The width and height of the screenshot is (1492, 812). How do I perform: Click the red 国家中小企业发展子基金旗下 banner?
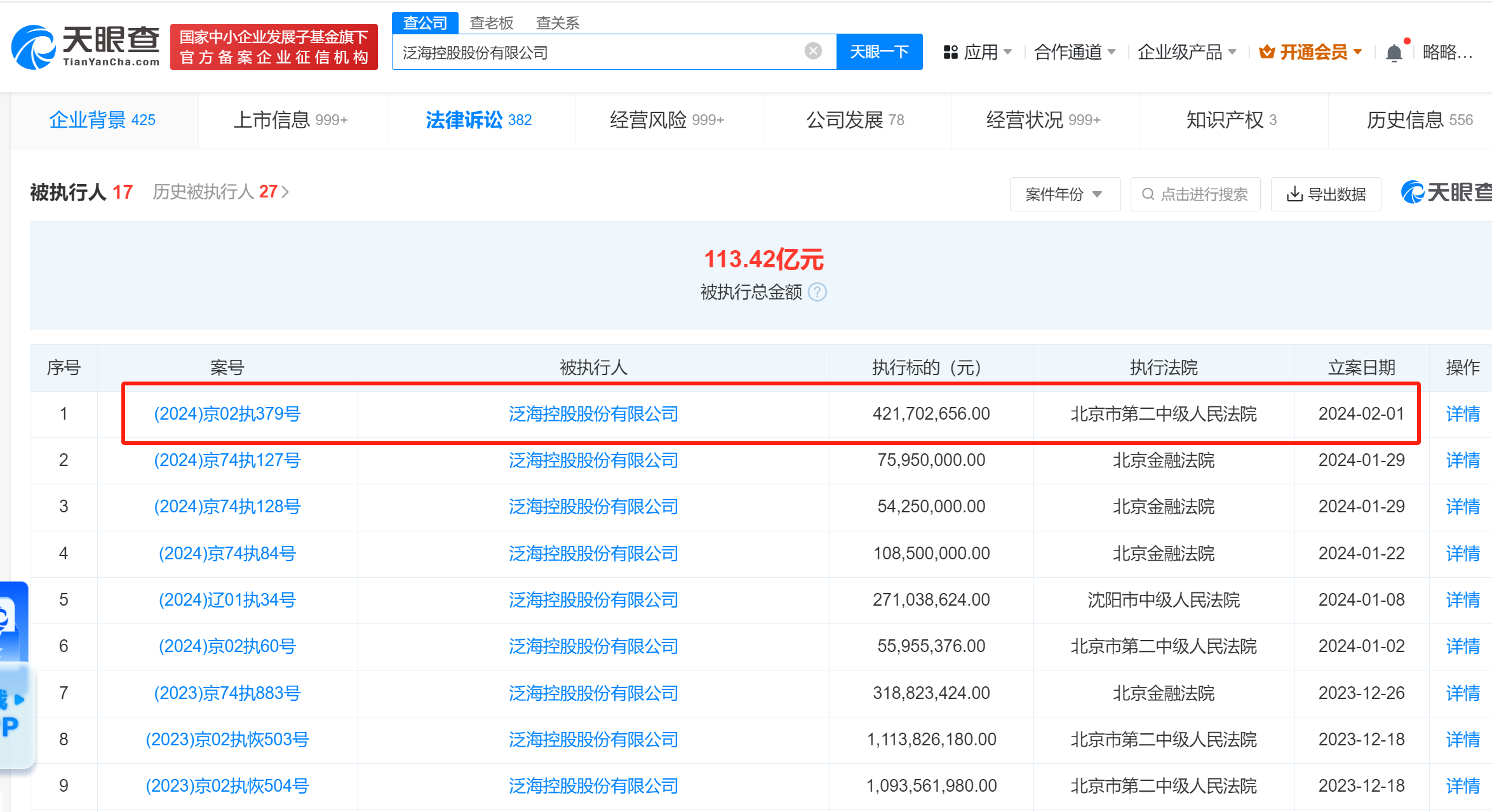pyautogui.click(x=274, y=47)
